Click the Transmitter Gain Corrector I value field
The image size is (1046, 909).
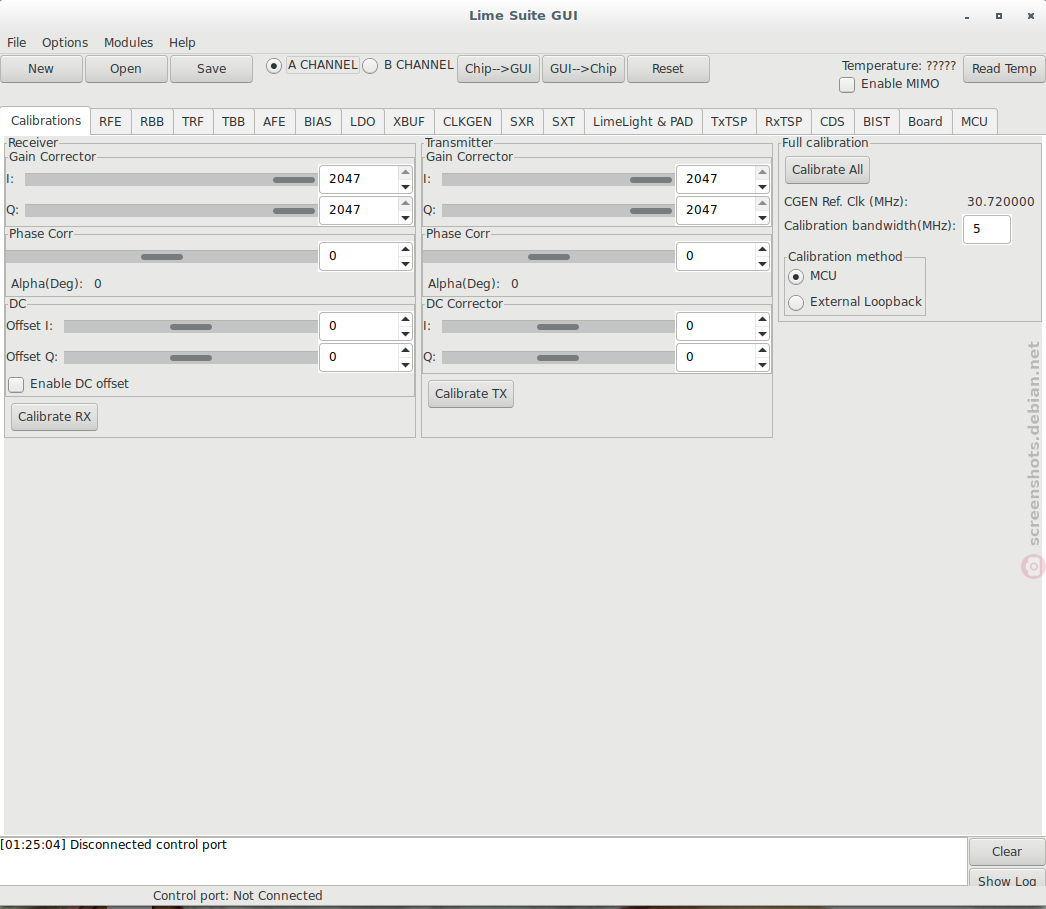pyautogui.click(x=716, y=179)
